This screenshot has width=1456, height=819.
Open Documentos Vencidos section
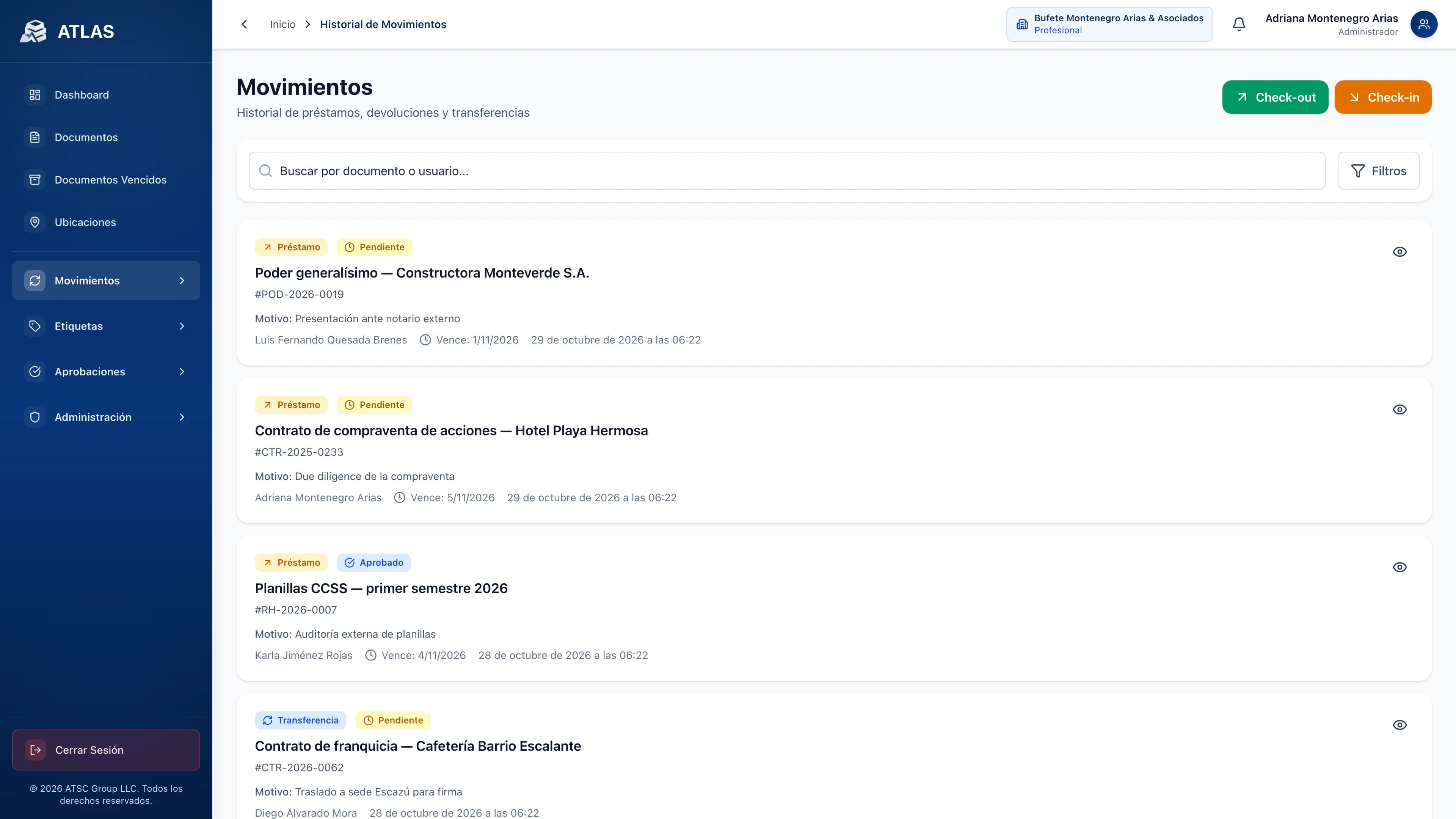[106, 180]
